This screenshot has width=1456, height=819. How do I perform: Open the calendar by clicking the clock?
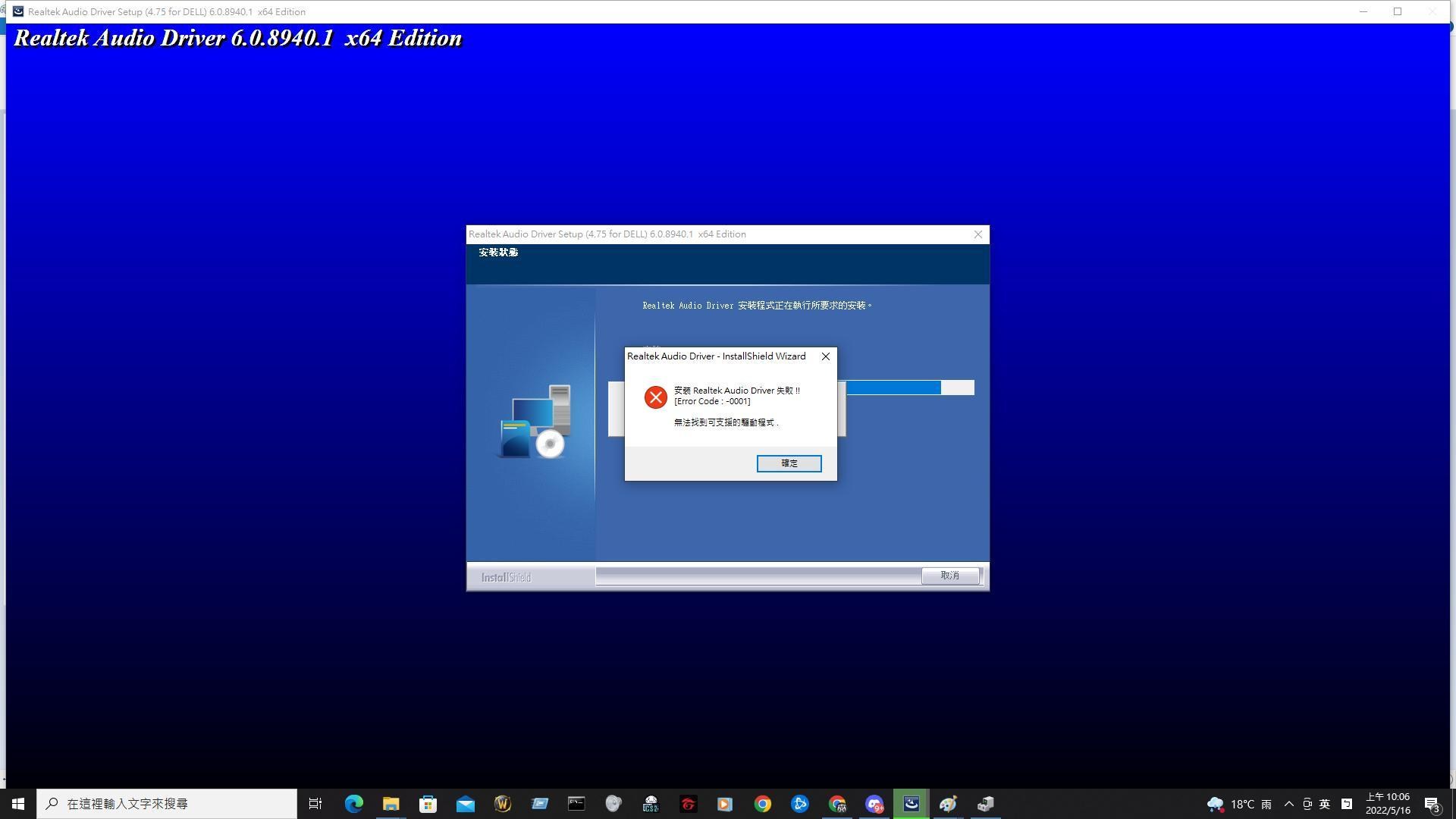click(x=1389, y=803)
